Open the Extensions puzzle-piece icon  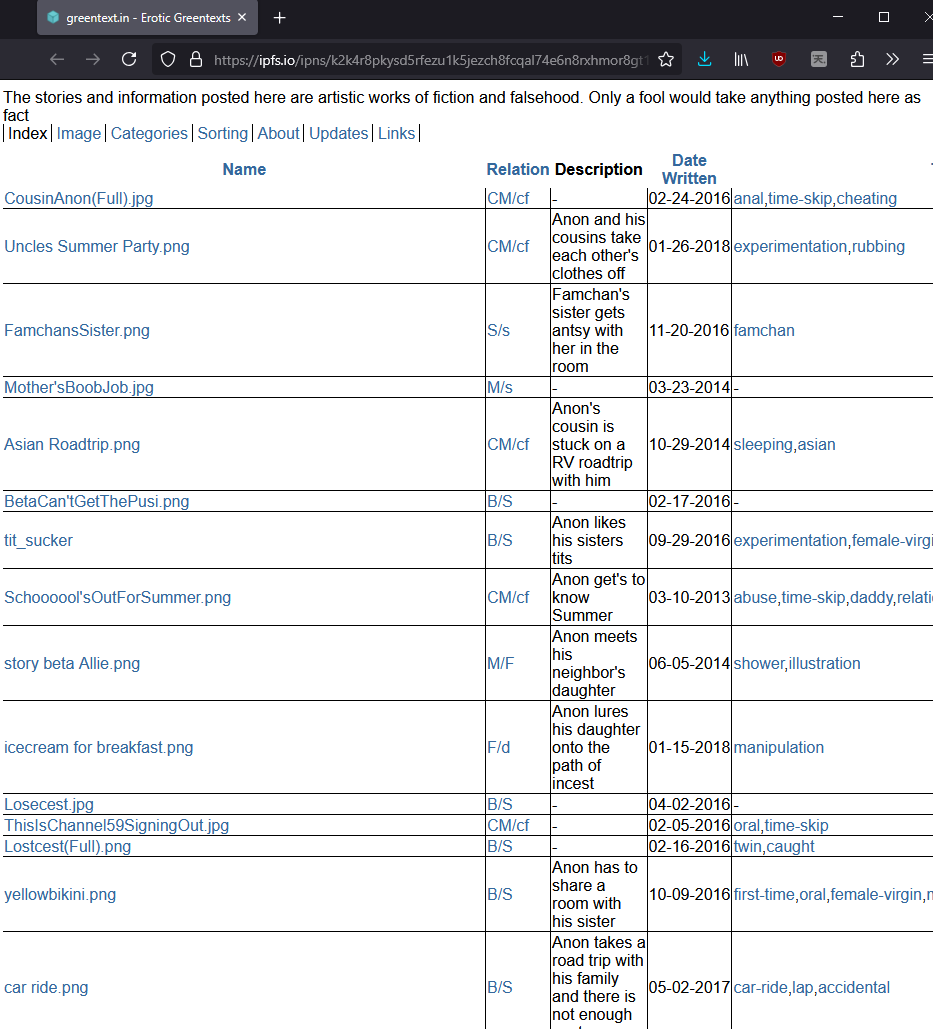[x=857, y=60]
